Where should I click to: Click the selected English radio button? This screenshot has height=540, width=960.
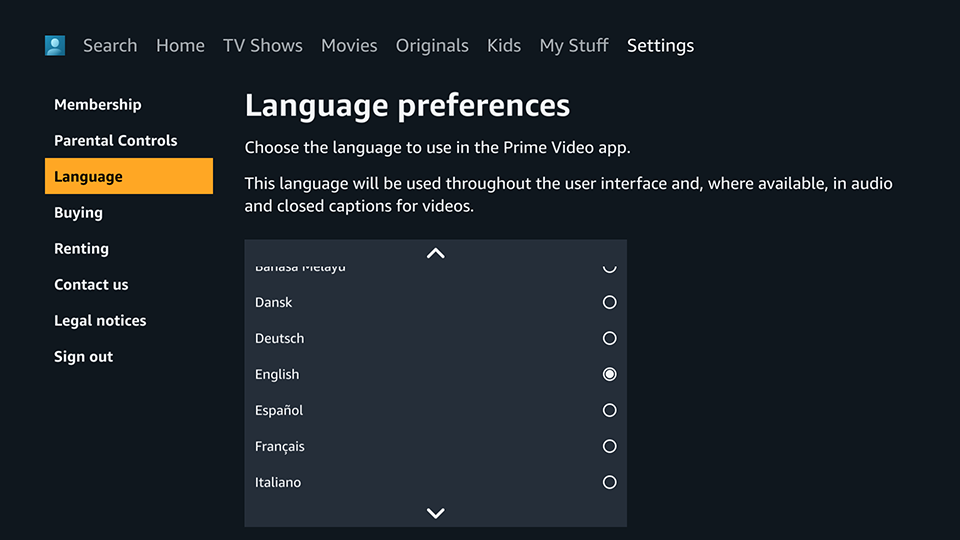609,374
